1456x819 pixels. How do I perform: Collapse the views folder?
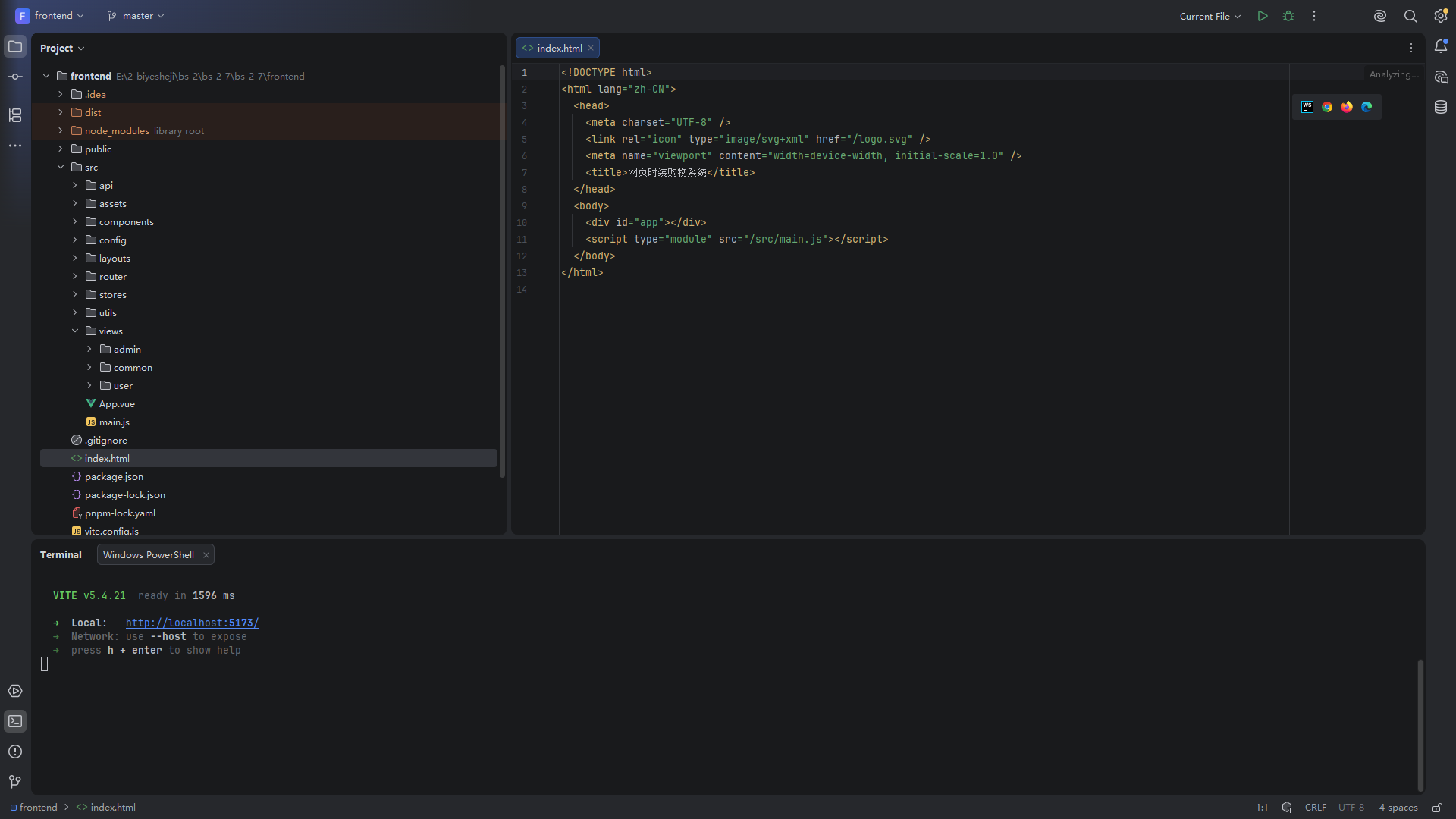point(75,331)
